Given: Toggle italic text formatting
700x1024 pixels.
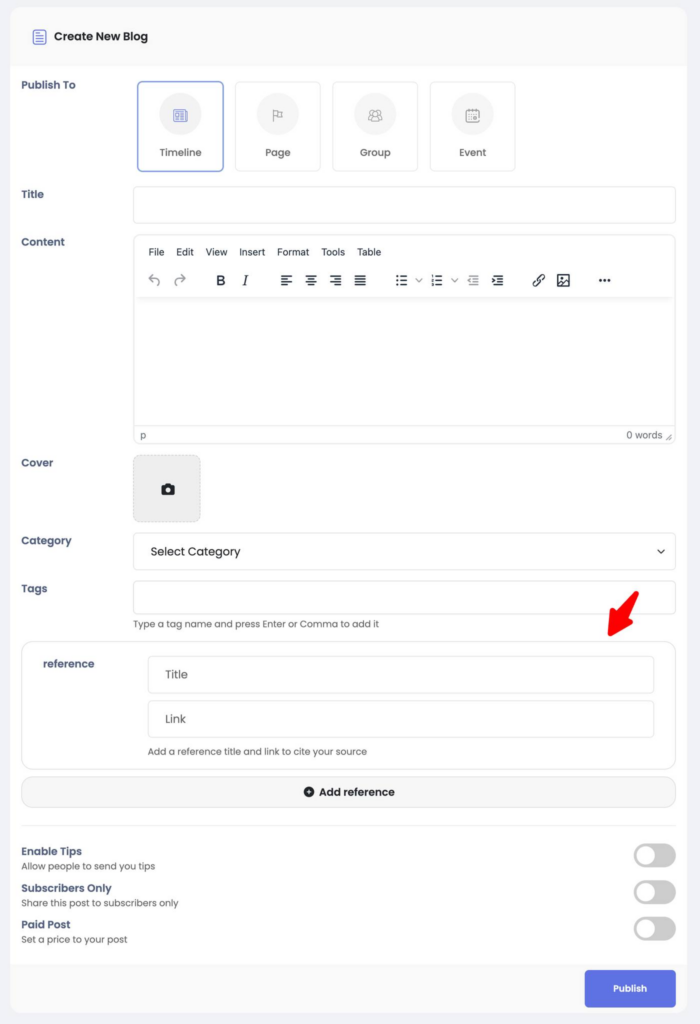Looking at the screenshot, I should tap(245, 281).
